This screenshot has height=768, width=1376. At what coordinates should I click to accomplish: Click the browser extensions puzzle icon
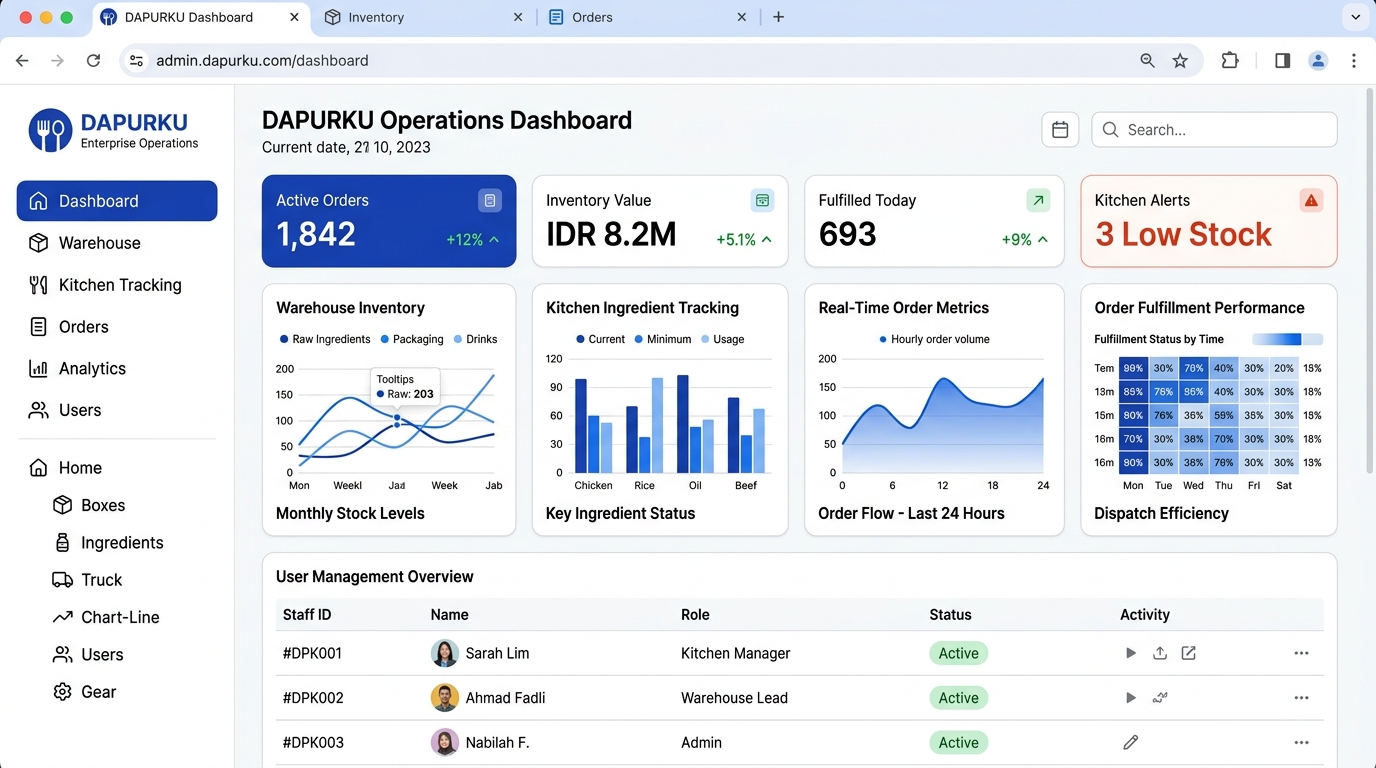point(1230,60)
